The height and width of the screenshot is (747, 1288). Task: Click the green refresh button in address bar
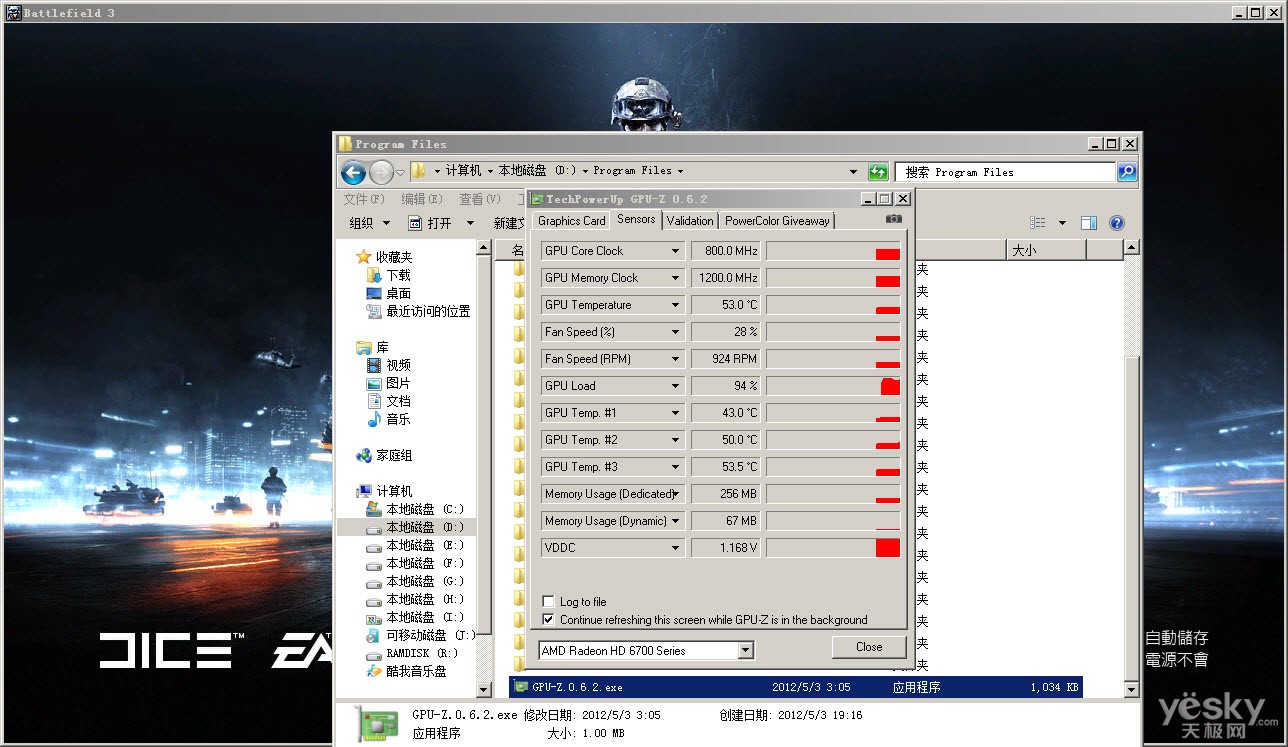pyautogui.click(x=878, y=172)
